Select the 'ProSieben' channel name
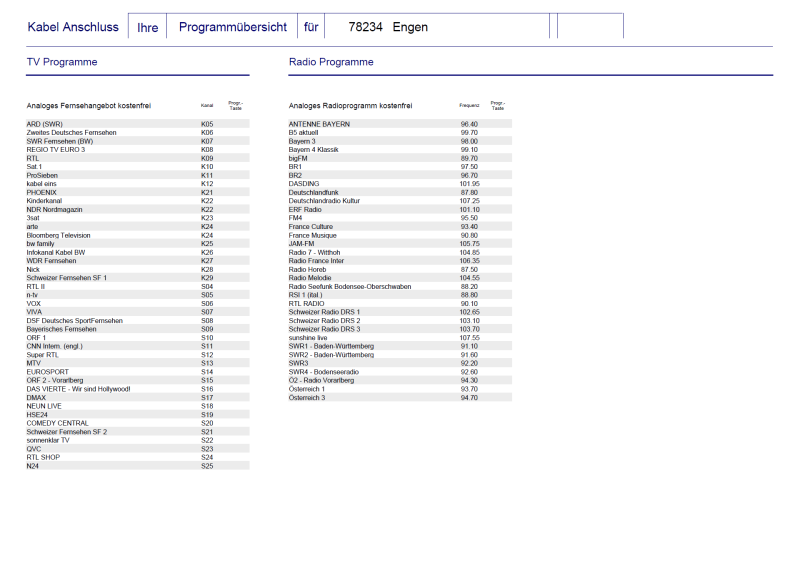 pyautogui.click(x=42, y=176)
